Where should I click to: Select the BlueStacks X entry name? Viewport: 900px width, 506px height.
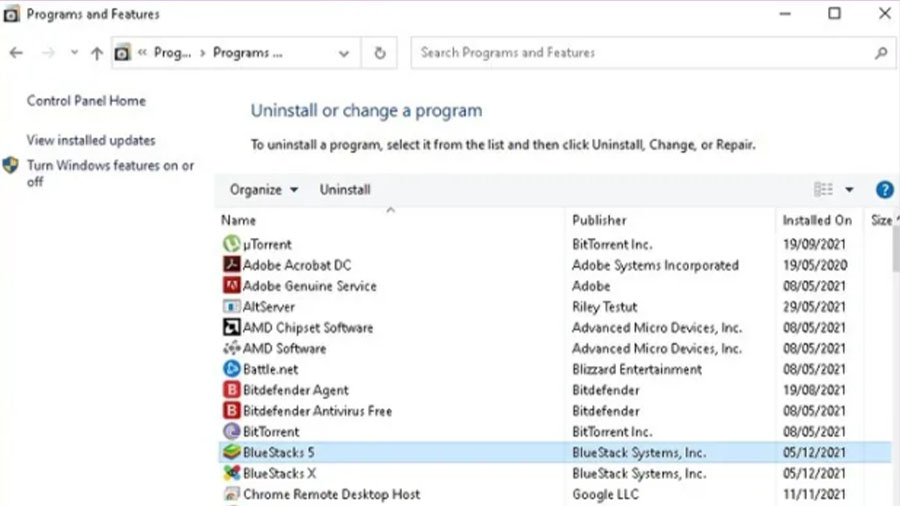[280, 473]
